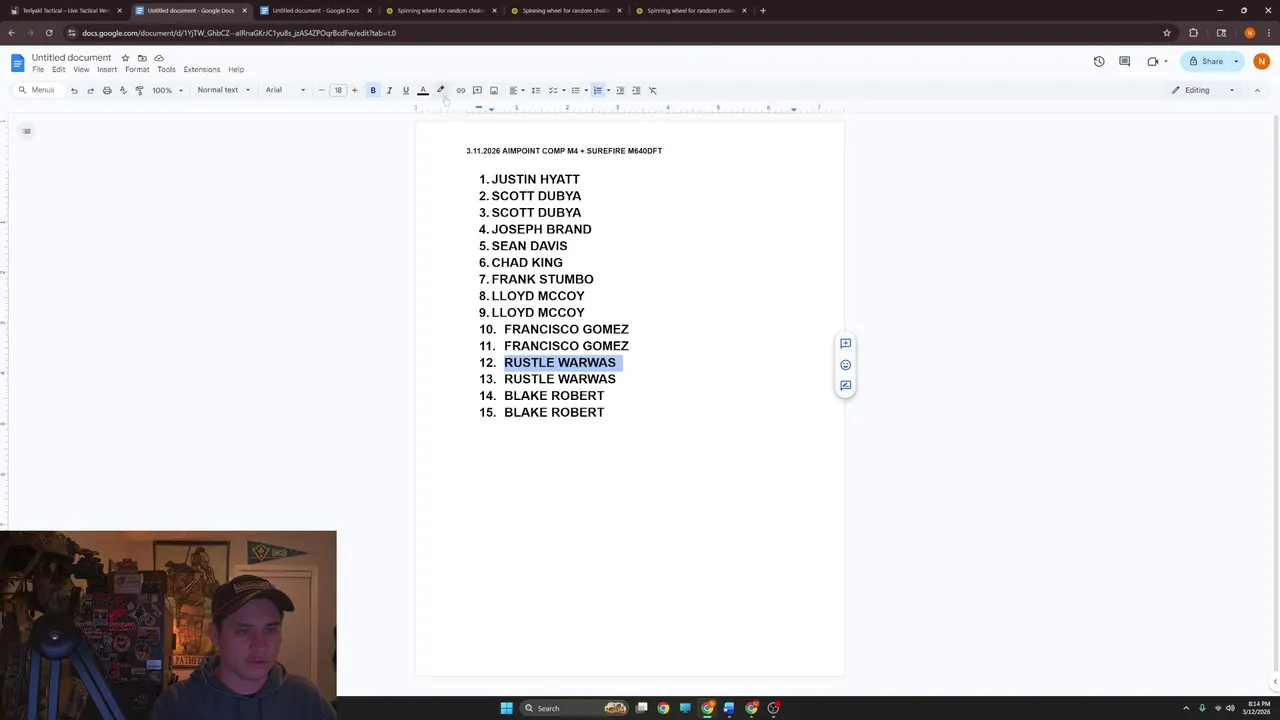Viewport: 1280px width, 720px height.
Task: Click the Insert image icon
Action: point(493,90)
